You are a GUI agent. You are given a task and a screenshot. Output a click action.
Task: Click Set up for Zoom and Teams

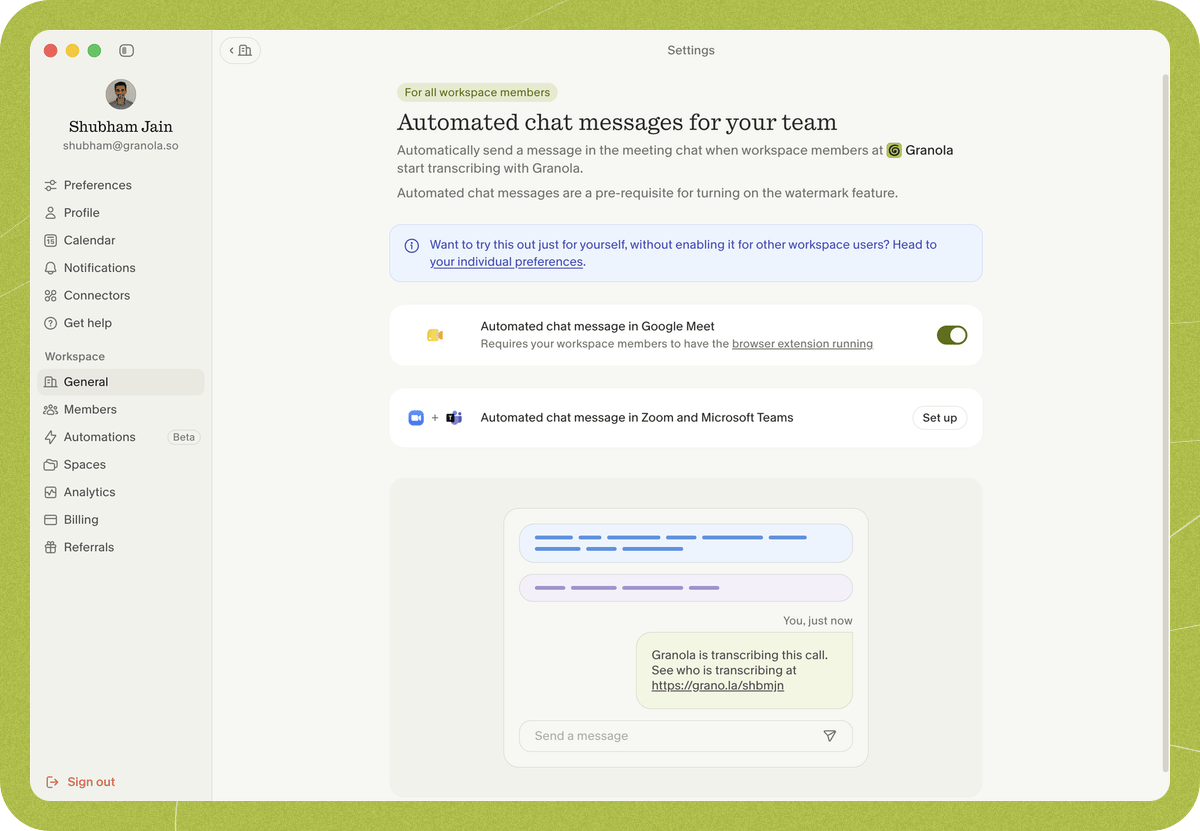(940, 418)
